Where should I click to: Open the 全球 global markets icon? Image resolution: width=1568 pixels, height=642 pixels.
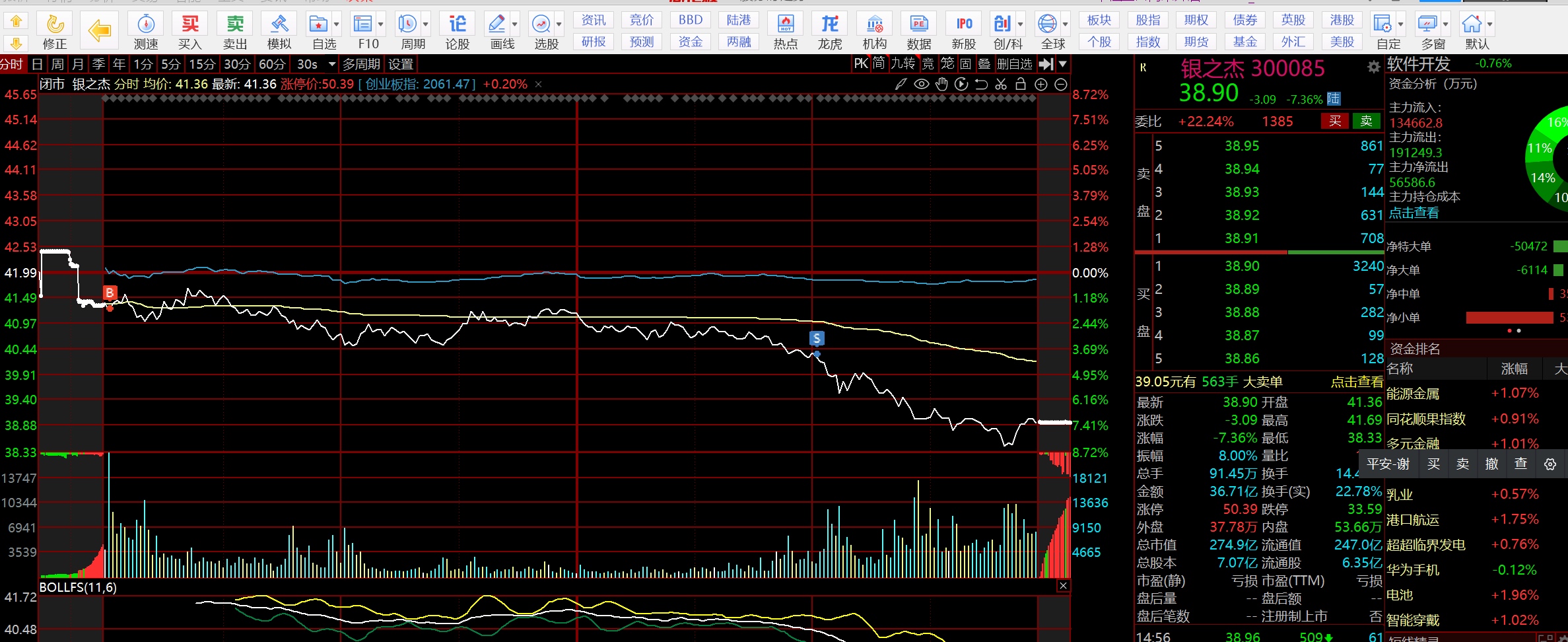click(1047, 24)
